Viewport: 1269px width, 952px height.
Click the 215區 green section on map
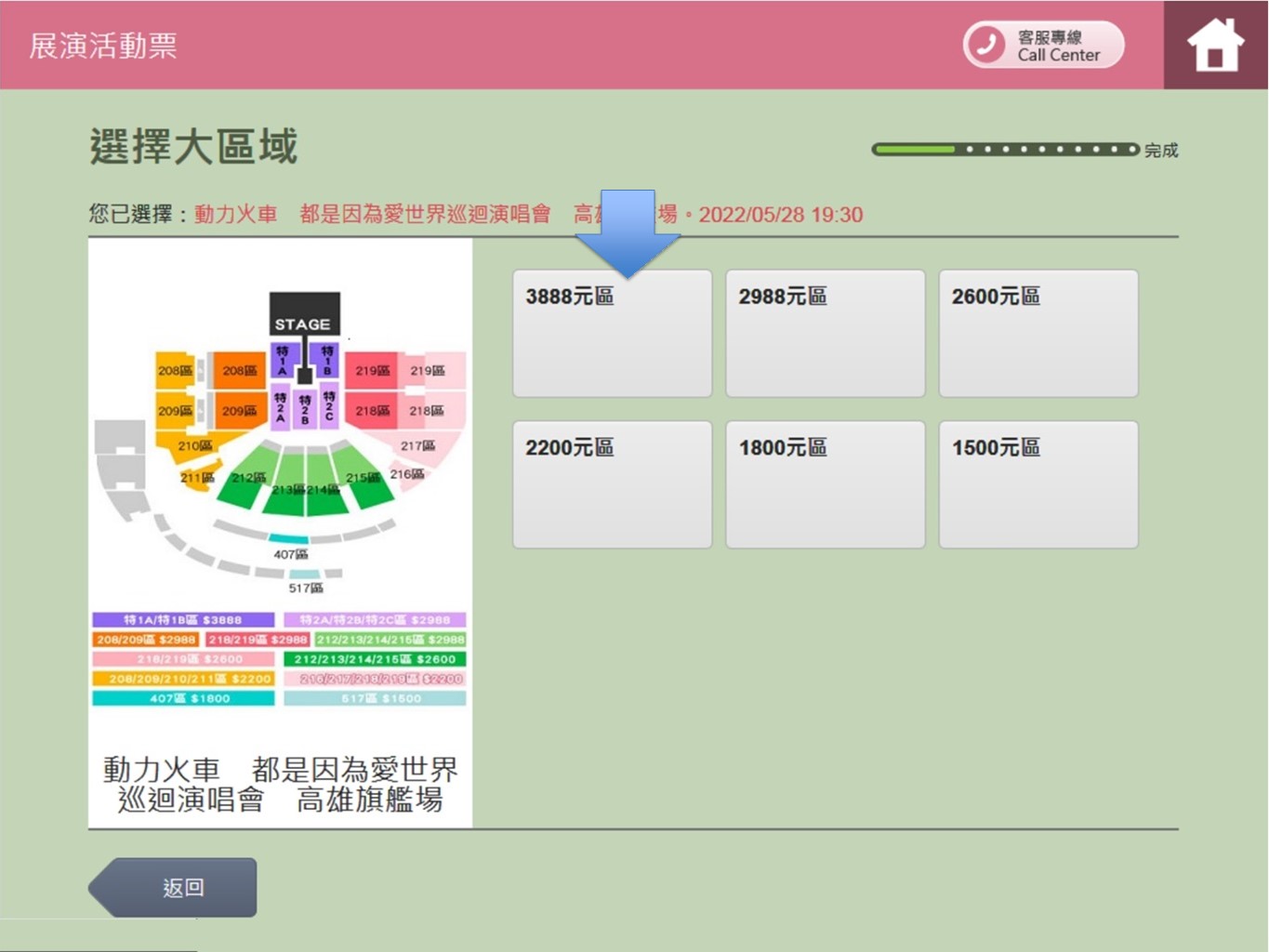(364, 477)
